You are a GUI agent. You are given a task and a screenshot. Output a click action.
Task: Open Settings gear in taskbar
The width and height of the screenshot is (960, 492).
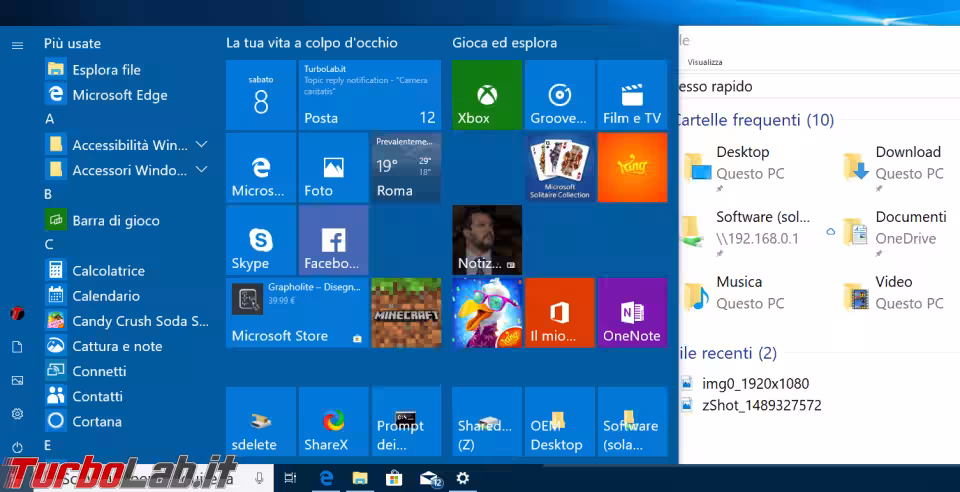pyautogui.click(x=462, y=479)
